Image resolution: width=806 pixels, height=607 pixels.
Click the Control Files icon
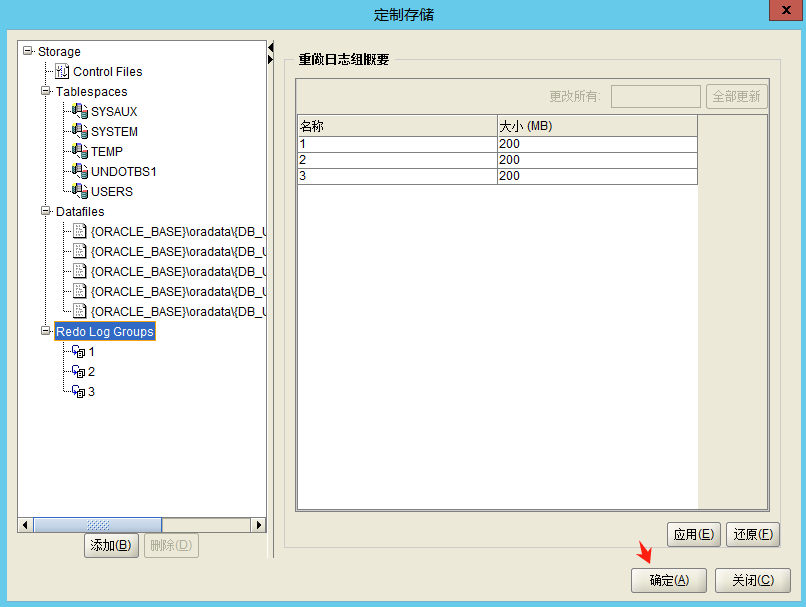(x=62, y=71)
